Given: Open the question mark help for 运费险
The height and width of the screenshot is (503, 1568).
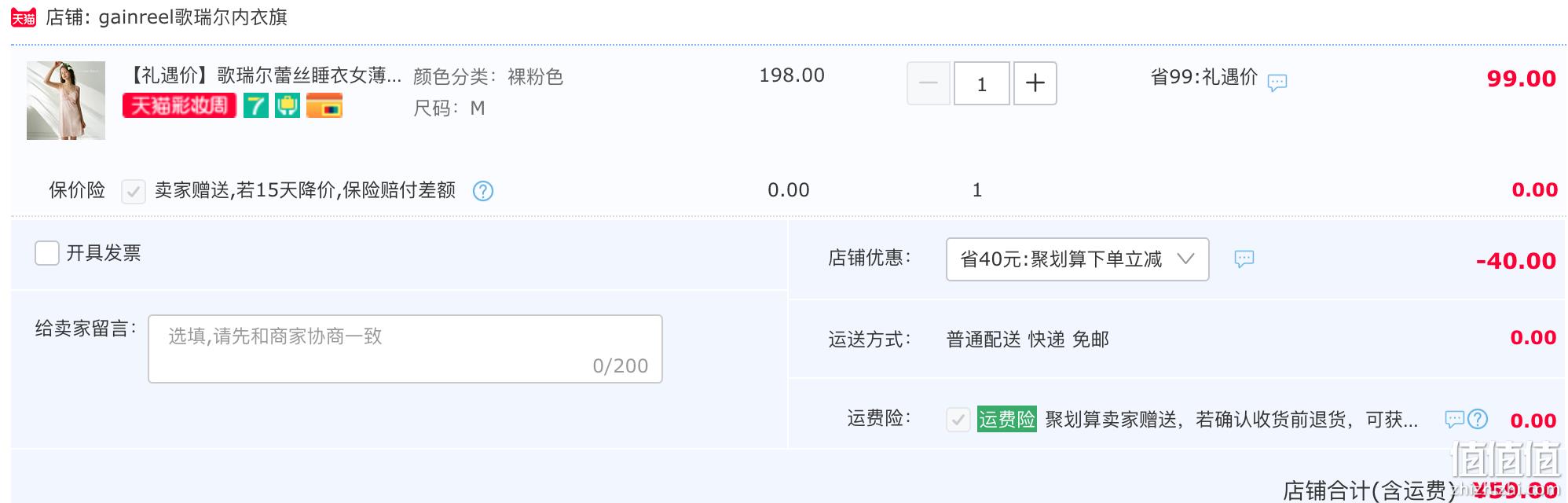Looking at the screenshot, I should (1478, 420).
